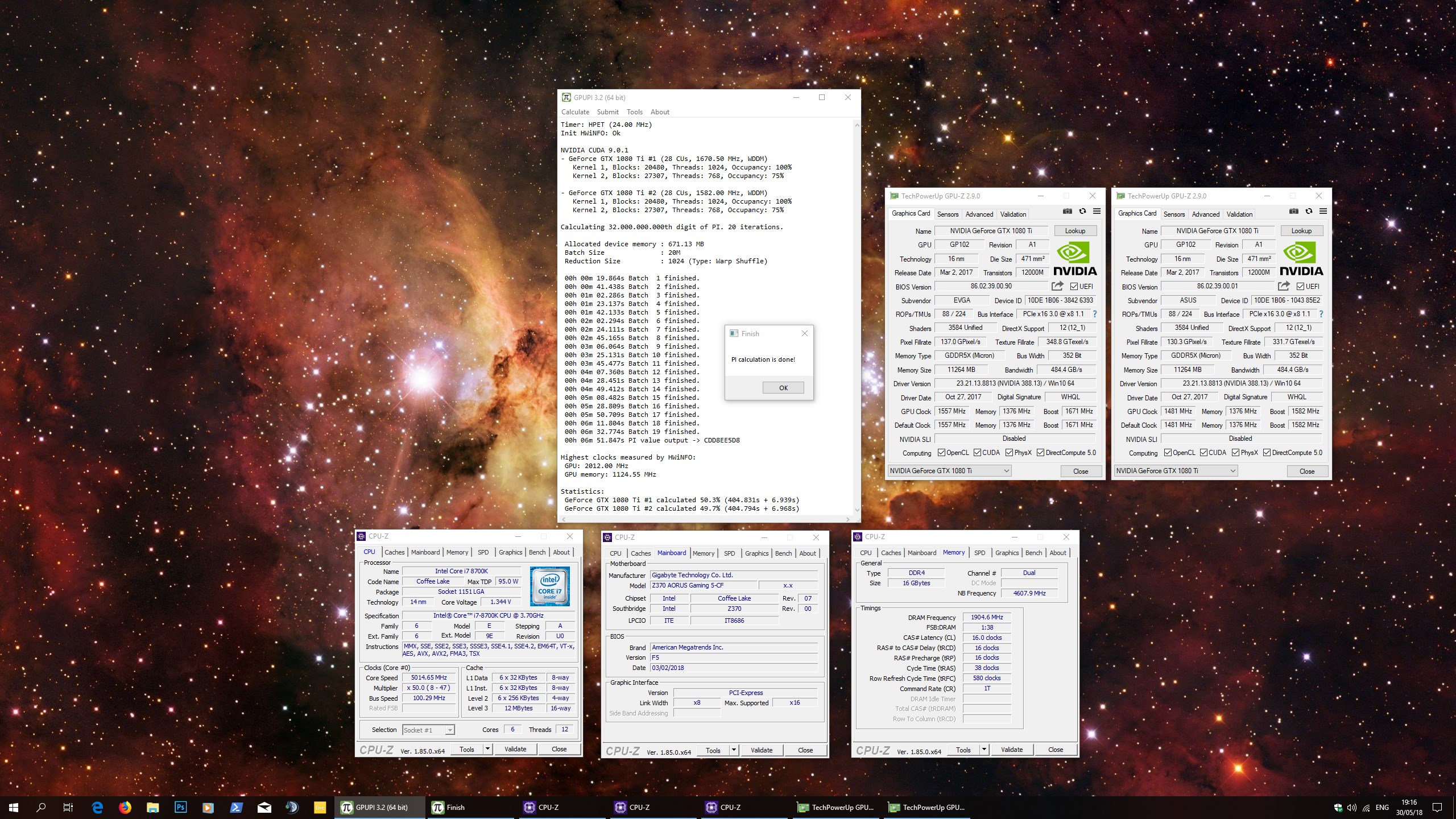
Task: Click Lookup in right GPU-Z window
Action: (x=1301, y=231)
